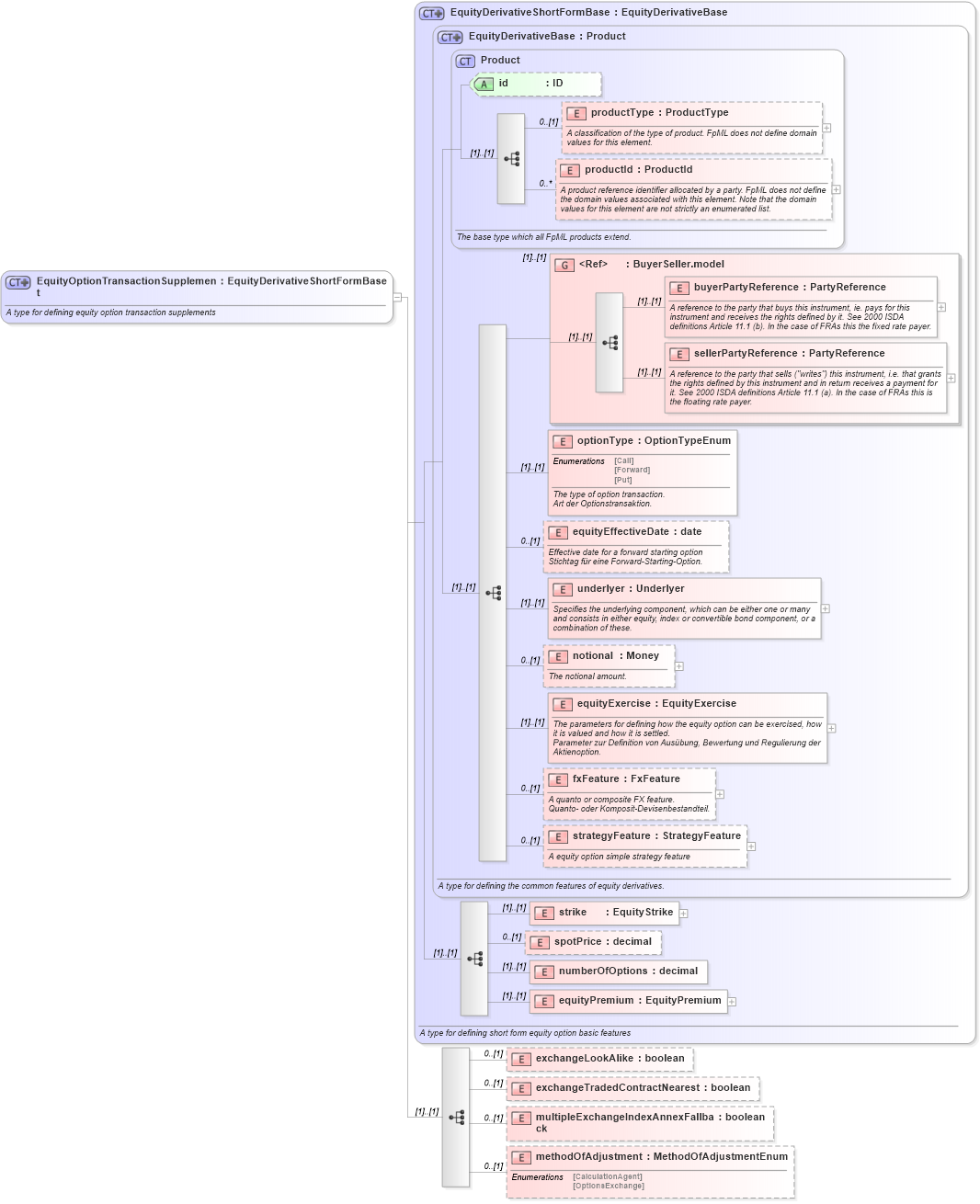Click the '[CalculationAgent]' enumeration value
The image size is (980, 1204).
pos(607,1176)
